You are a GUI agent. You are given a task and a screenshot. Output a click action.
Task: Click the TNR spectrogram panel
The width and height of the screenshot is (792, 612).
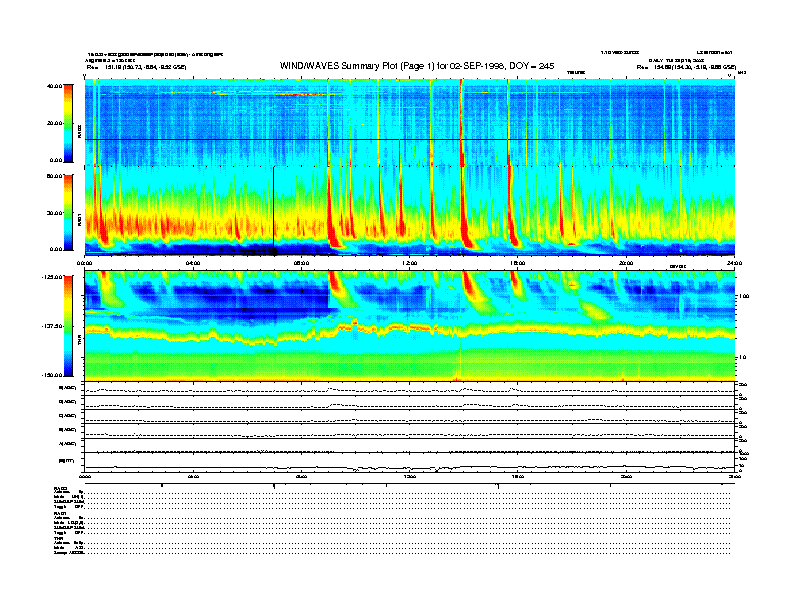pos(410,326)
